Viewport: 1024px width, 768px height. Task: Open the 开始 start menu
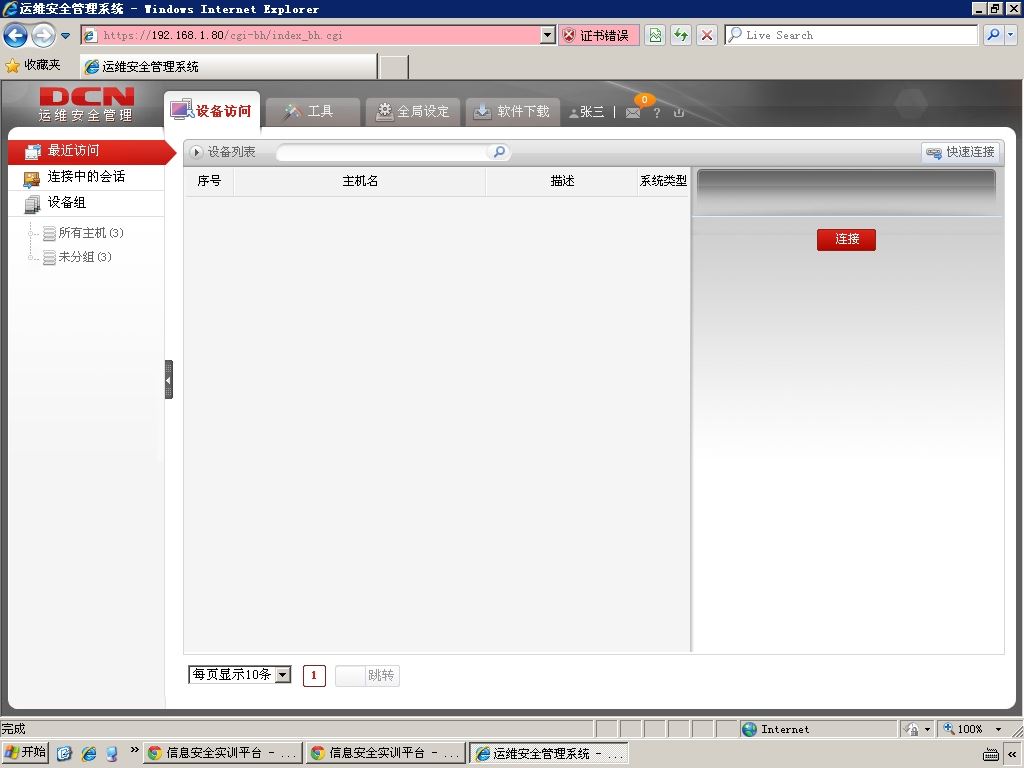click(x=26, y=753)
